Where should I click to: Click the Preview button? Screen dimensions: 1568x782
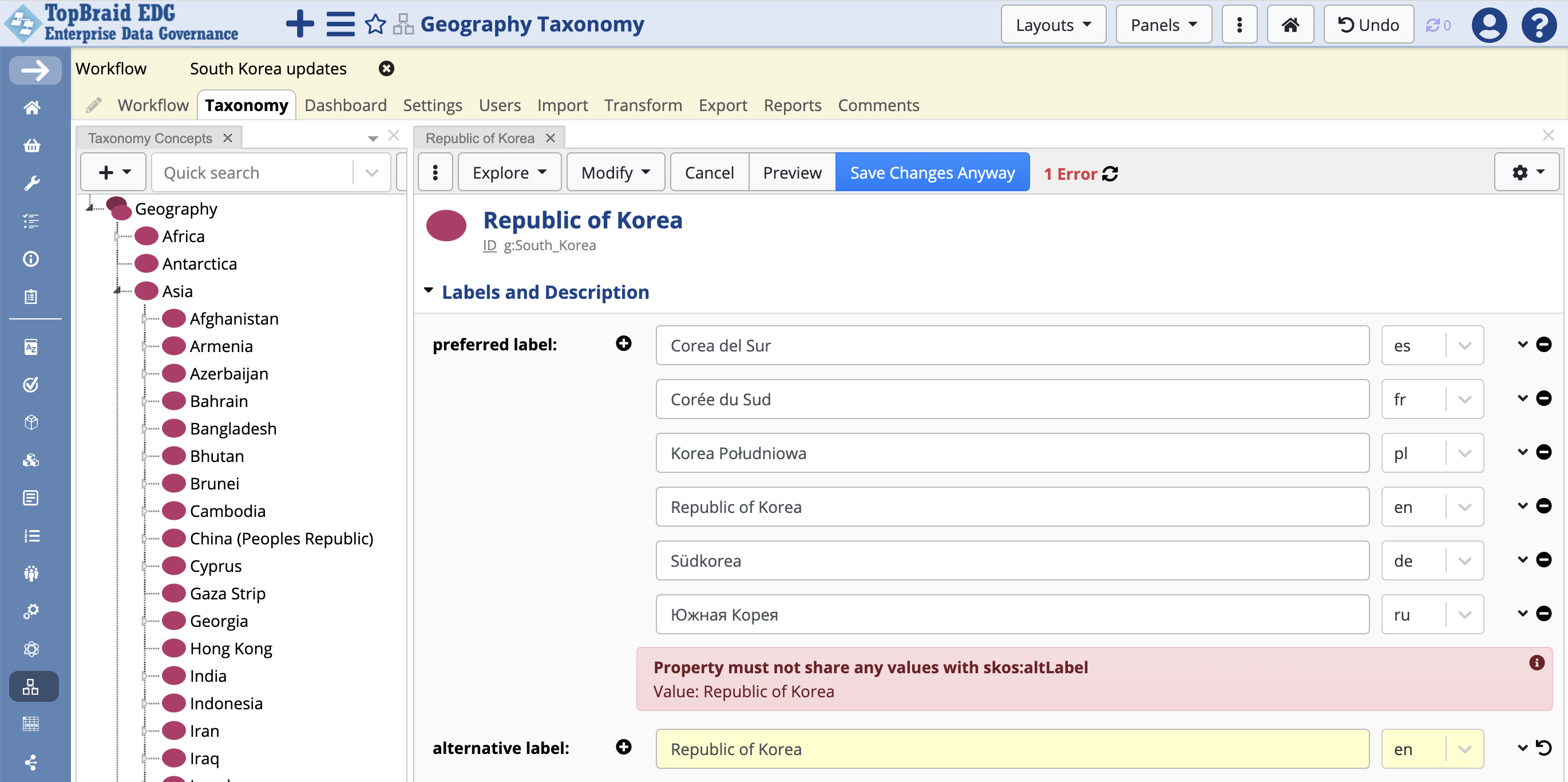click(x=792, y=172)
